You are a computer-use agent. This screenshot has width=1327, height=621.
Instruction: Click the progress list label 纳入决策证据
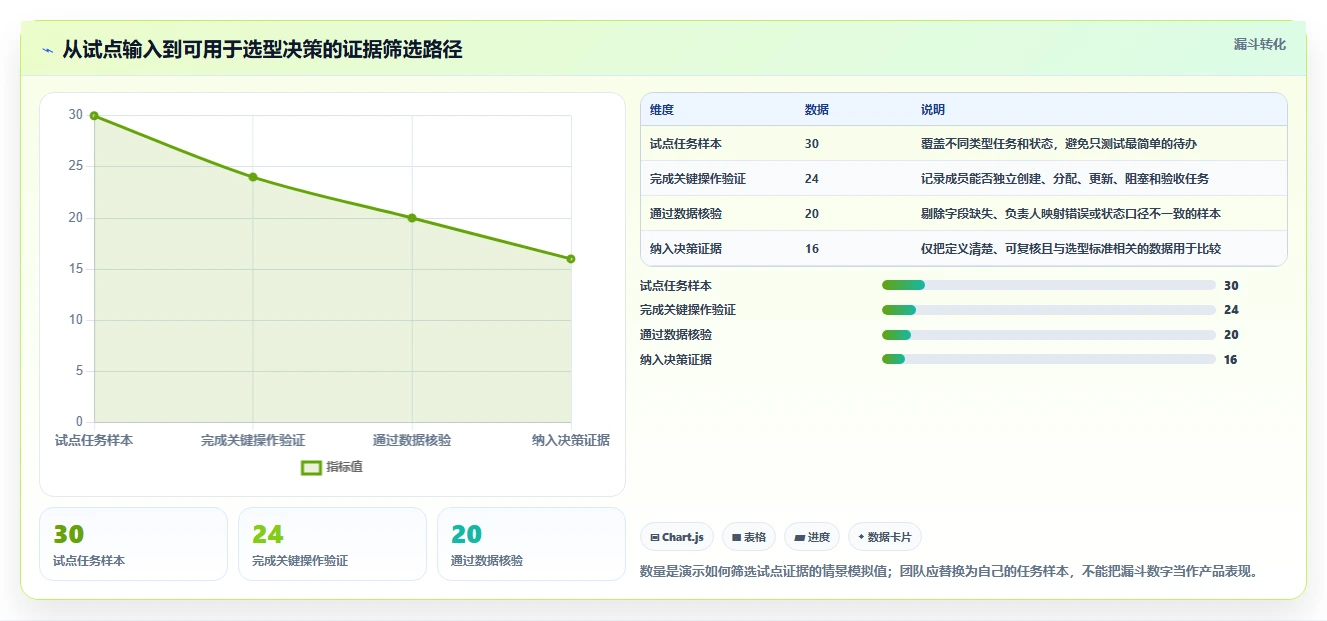pyautogui.click(x=676, y=360)
